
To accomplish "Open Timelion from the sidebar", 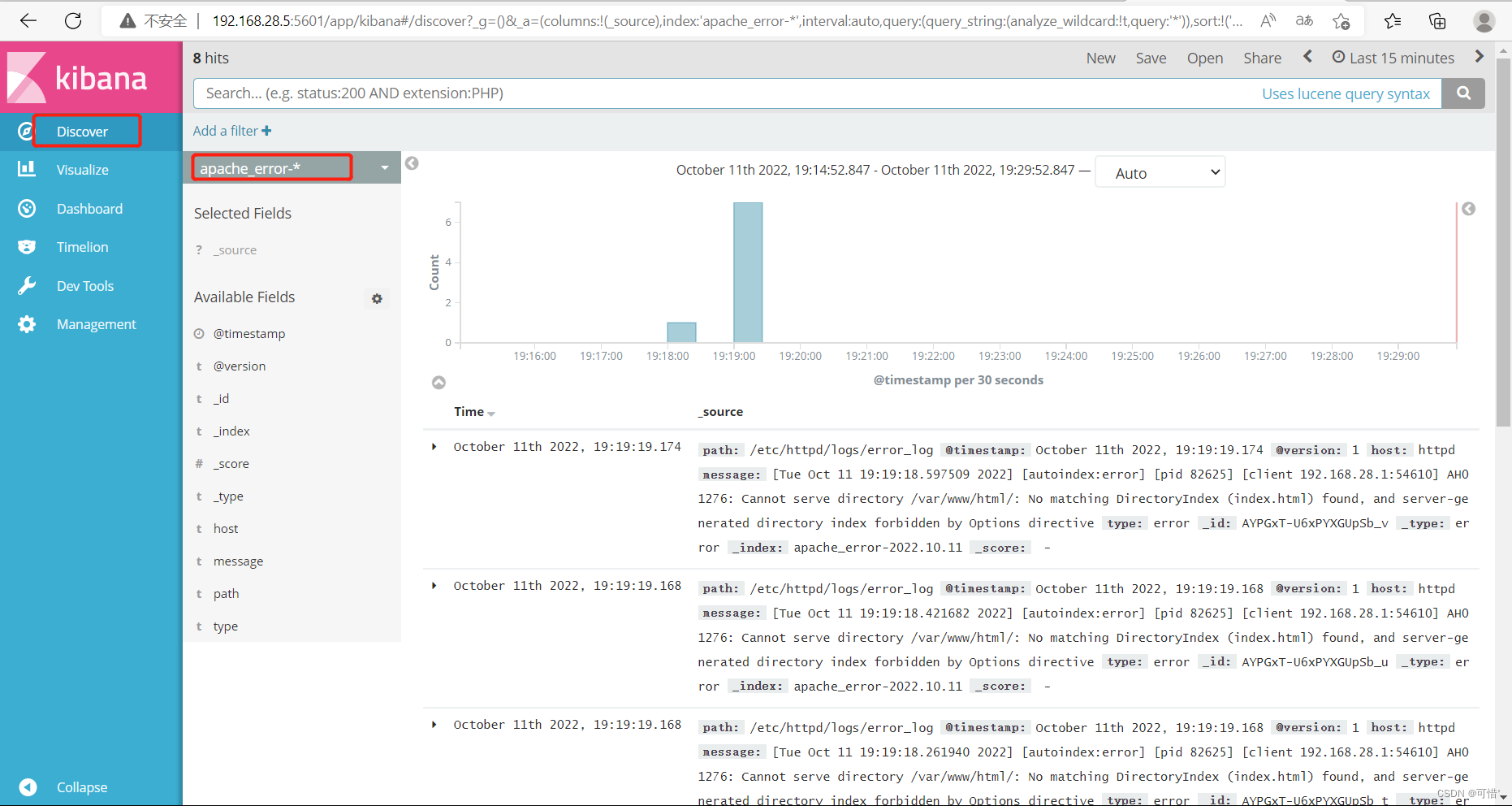I will tap(82, 247).
